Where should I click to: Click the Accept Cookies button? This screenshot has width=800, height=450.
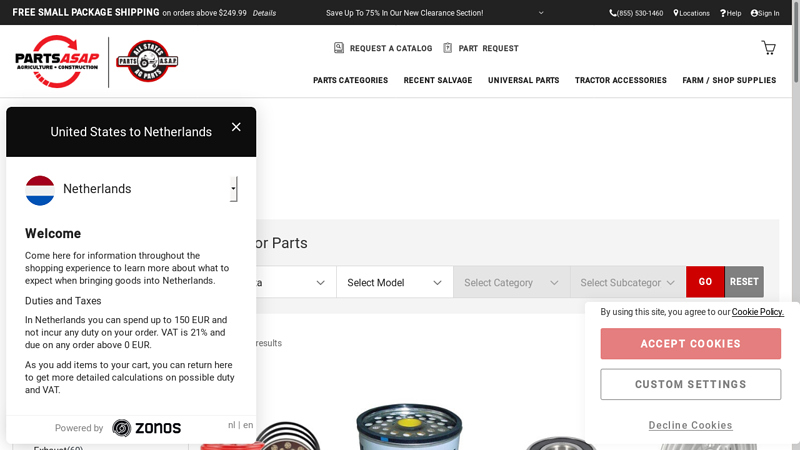tap(690, 344)
